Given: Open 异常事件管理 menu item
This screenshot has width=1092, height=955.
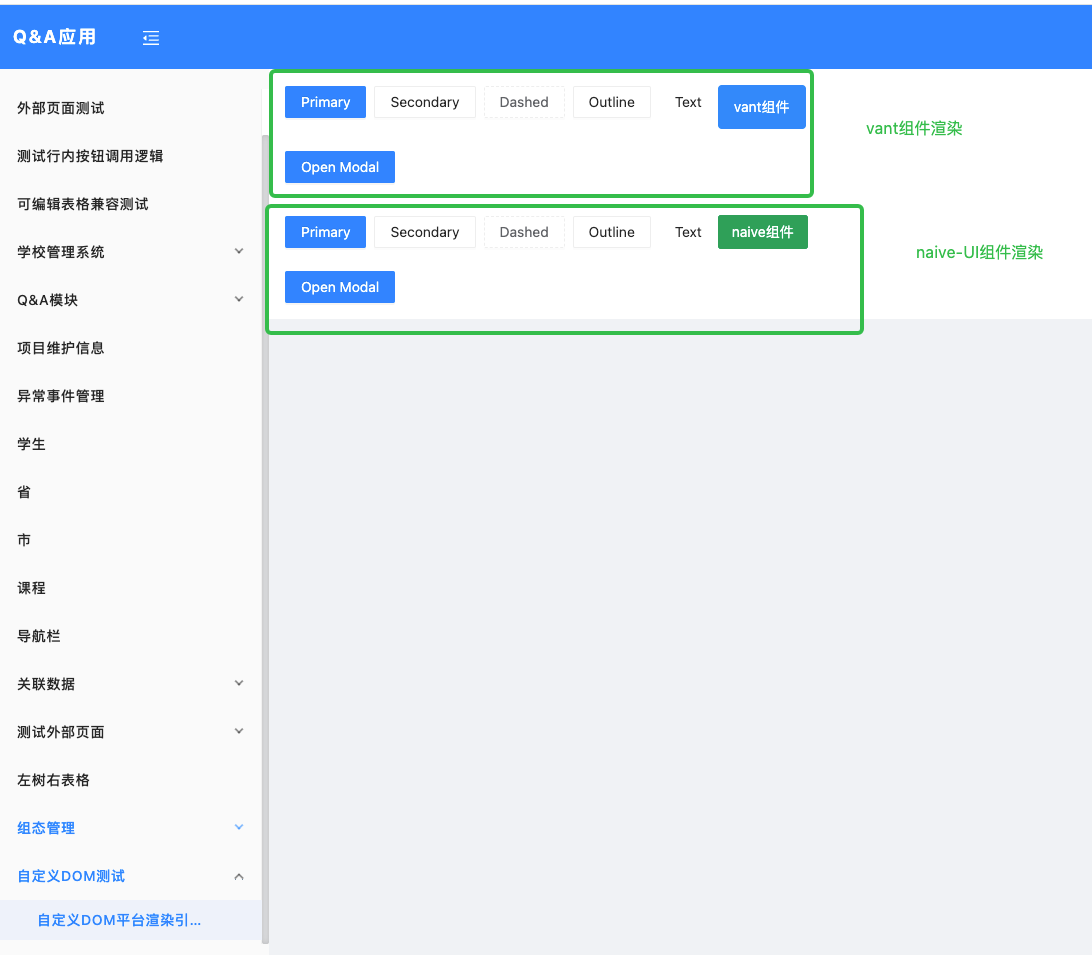Looking at the screenshot, I should pos(61,396).
